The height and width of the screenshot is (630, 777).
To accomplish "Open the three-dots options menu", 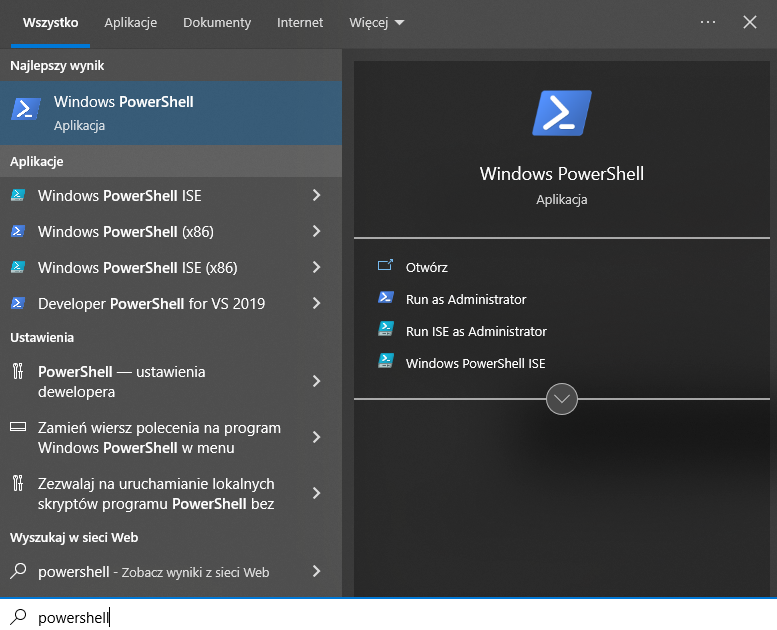I will coord(708,22).
